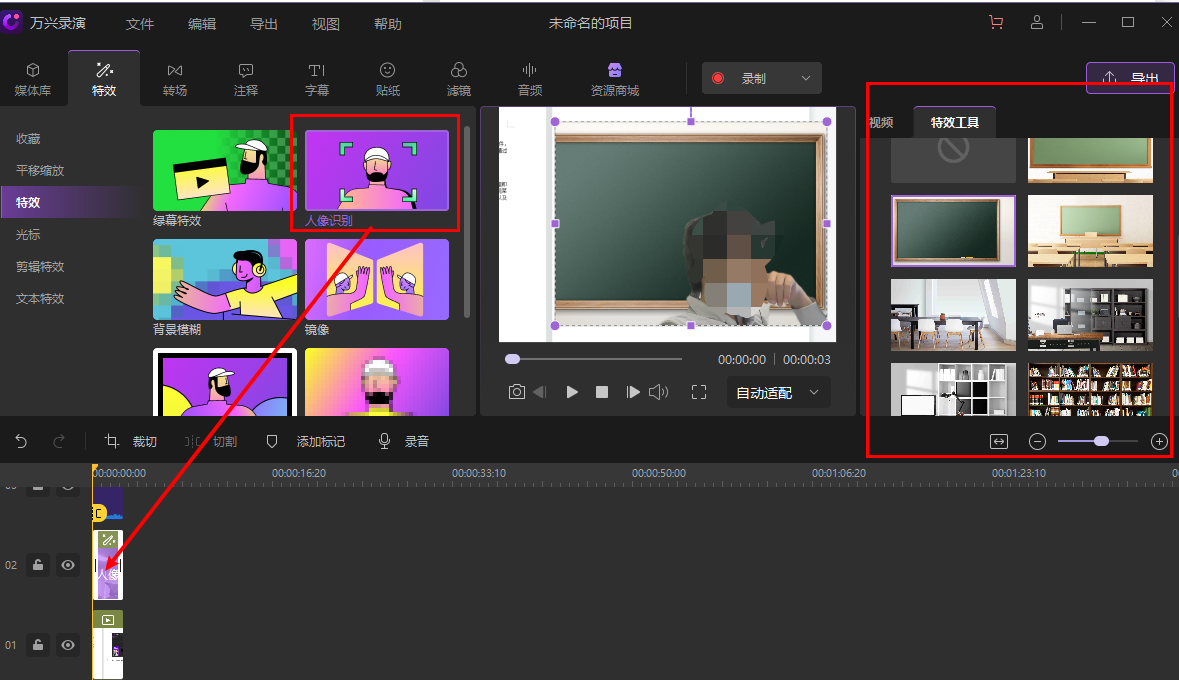
Task: Choose the 背景模糊 effect thumbnail
Action: [225, 279]
